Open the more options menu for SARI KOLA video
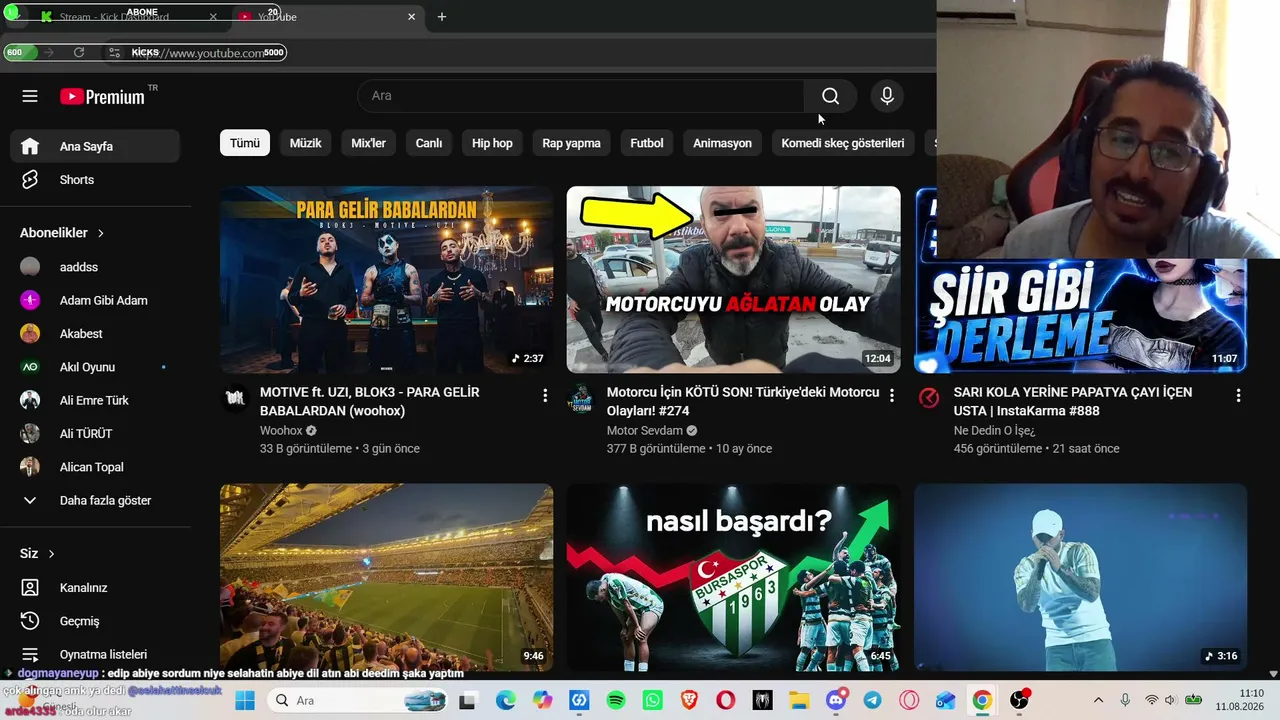The image size is (1280, 720). (1239, 396)
